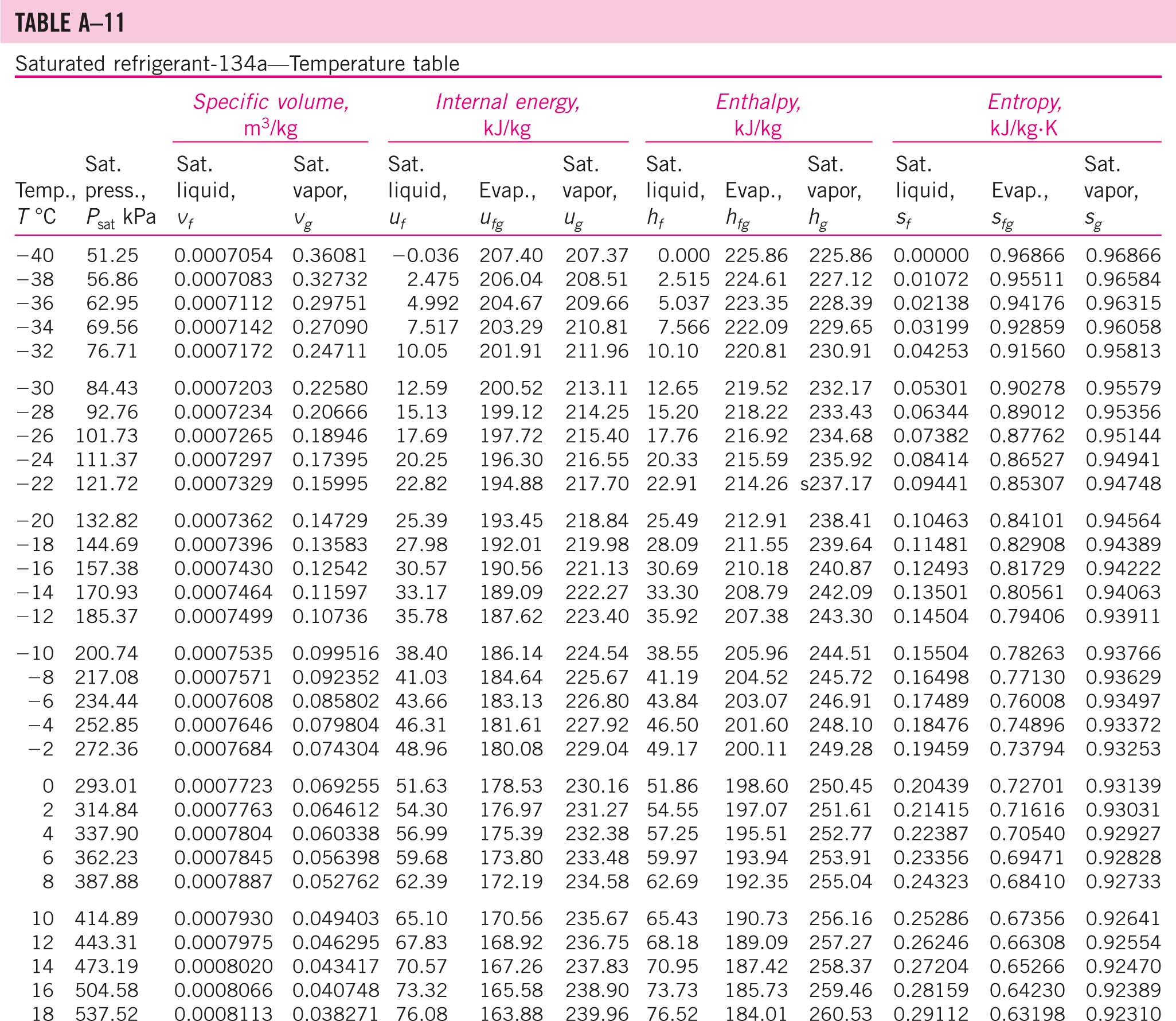Click the 'Psat kPa' column header
1176x1021 pixels.
point(120,218)
